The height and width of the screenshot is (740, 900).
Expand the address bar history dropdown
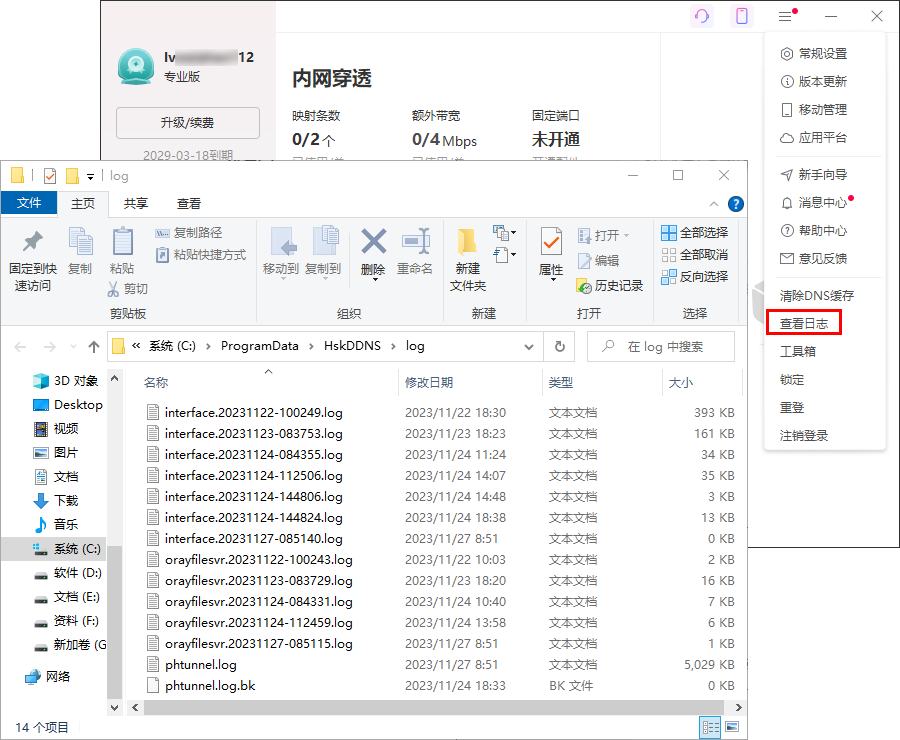point(529,347)
